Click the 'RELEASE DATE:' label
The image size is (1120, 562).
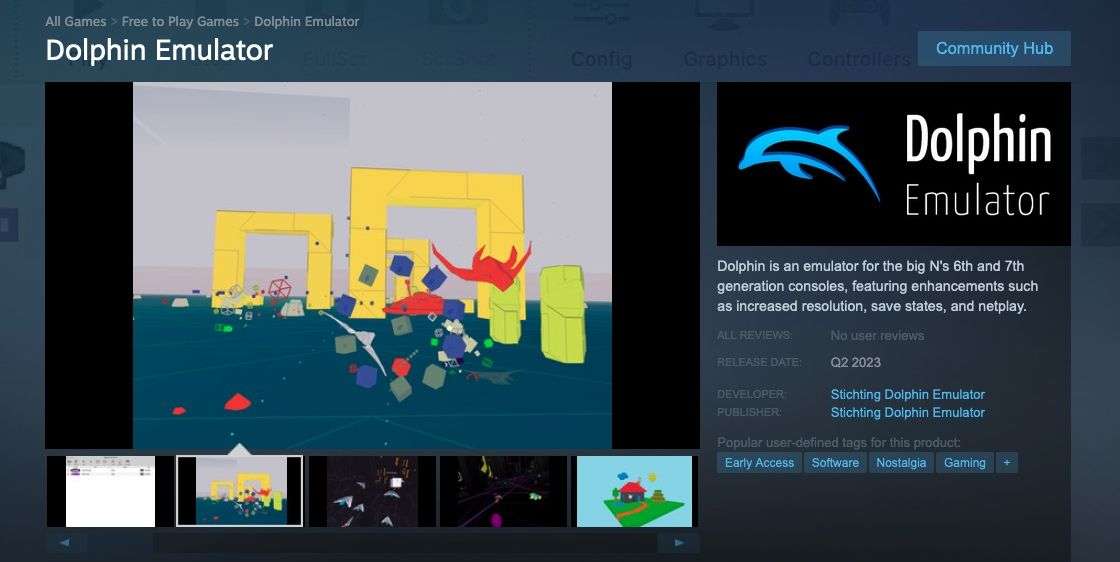(759, 362)
